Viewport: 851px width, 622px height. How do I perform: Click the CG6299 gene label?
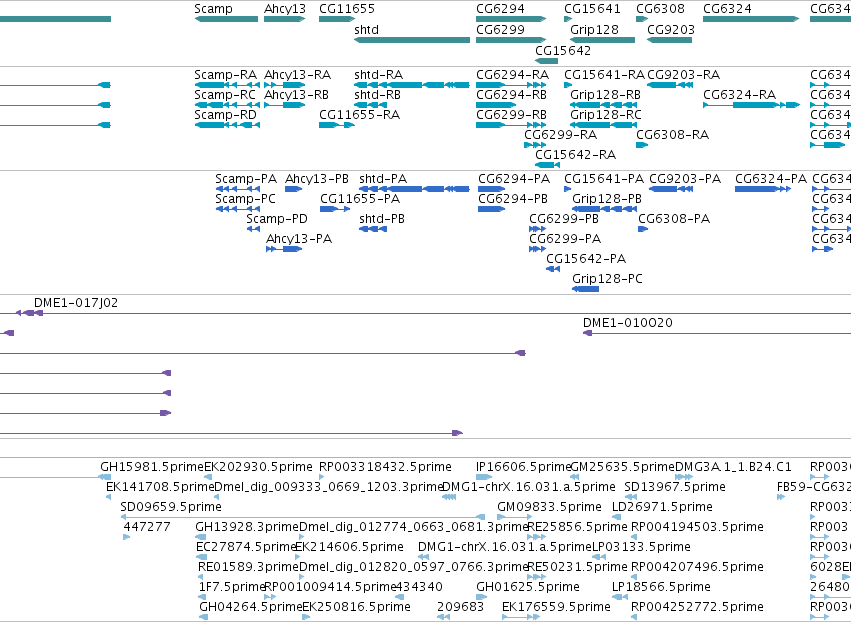500,30
